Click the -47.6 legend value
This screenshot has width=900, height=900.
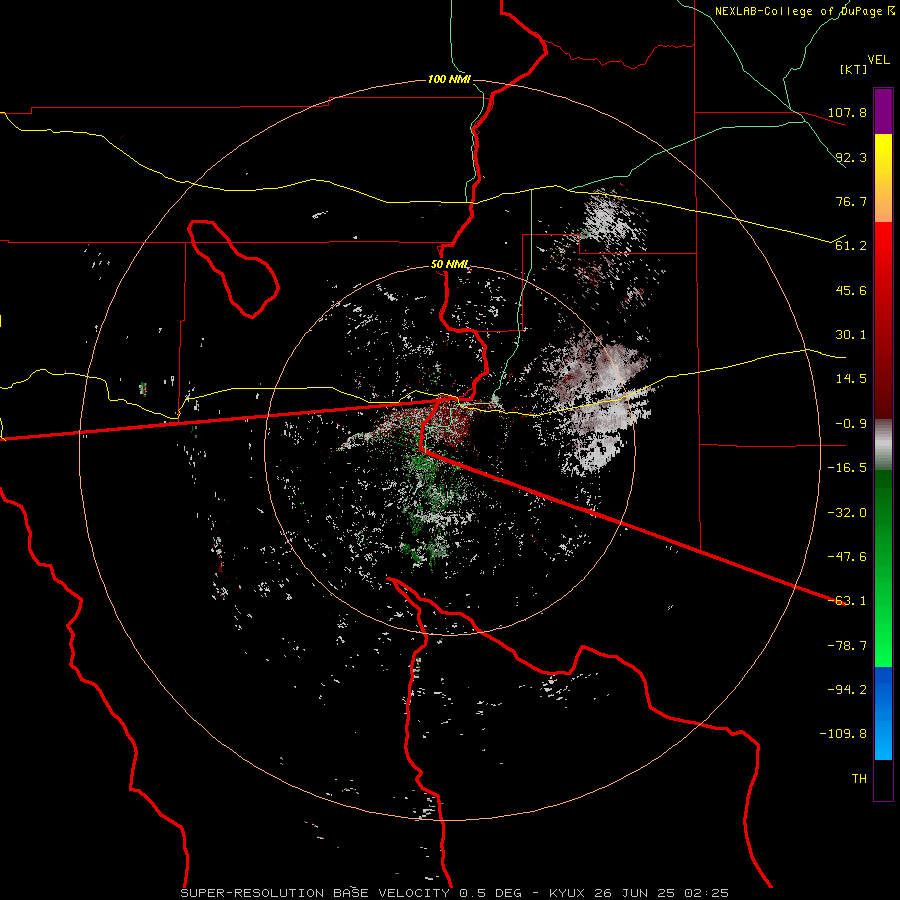click(x=847, y=557)
